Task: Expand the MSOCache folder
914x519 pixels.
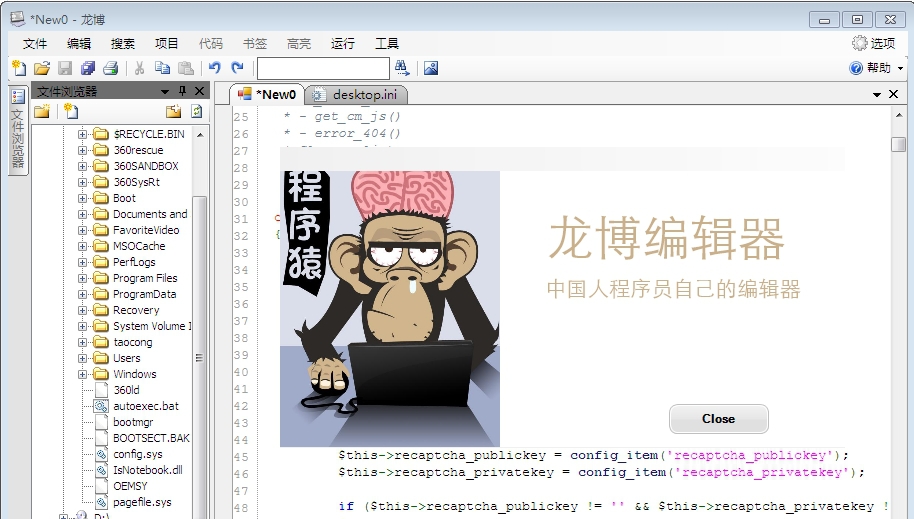Action: tap(82, 246)
